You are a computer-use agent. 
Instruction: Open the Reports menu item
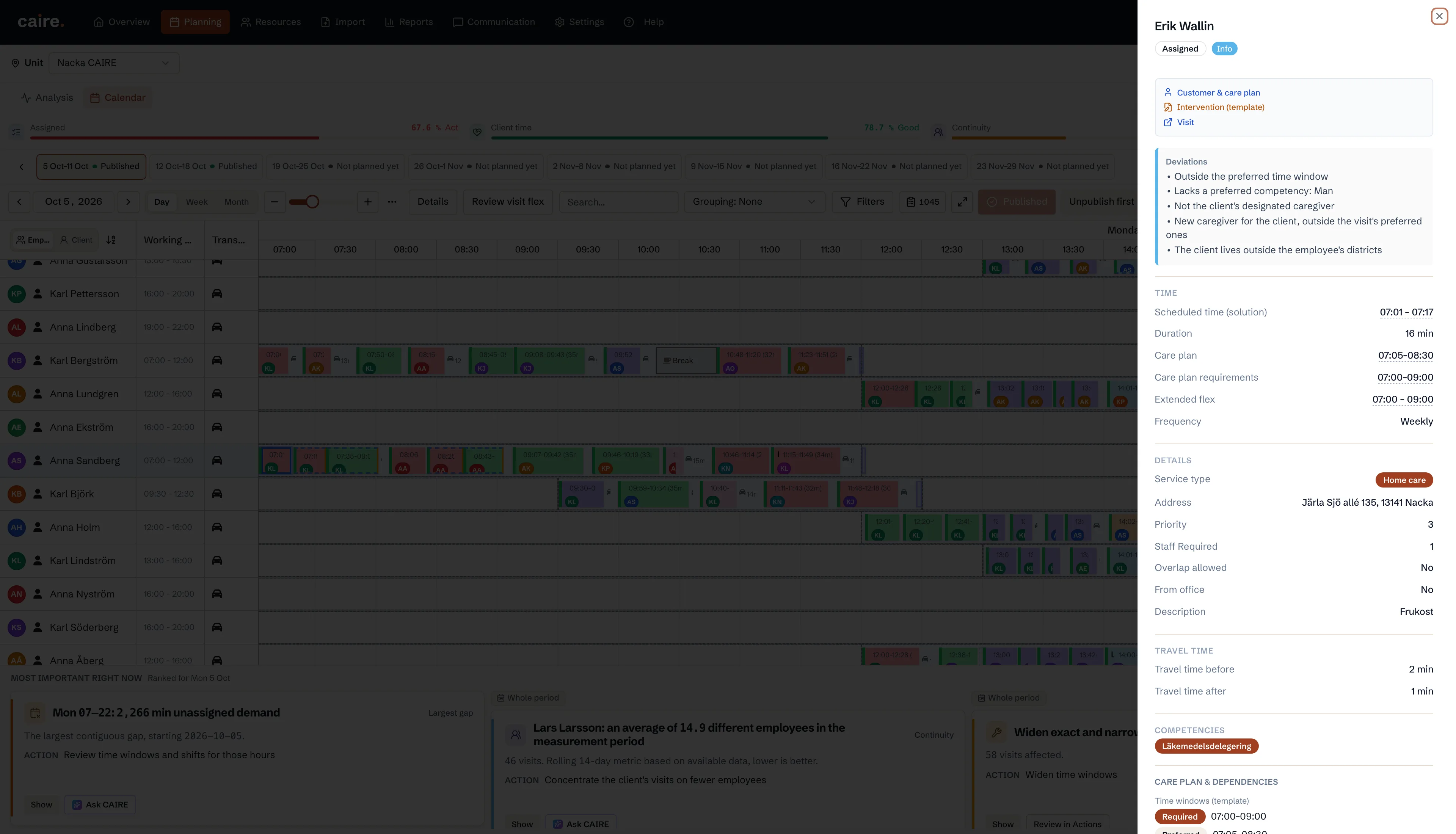[x=408, y=22]
